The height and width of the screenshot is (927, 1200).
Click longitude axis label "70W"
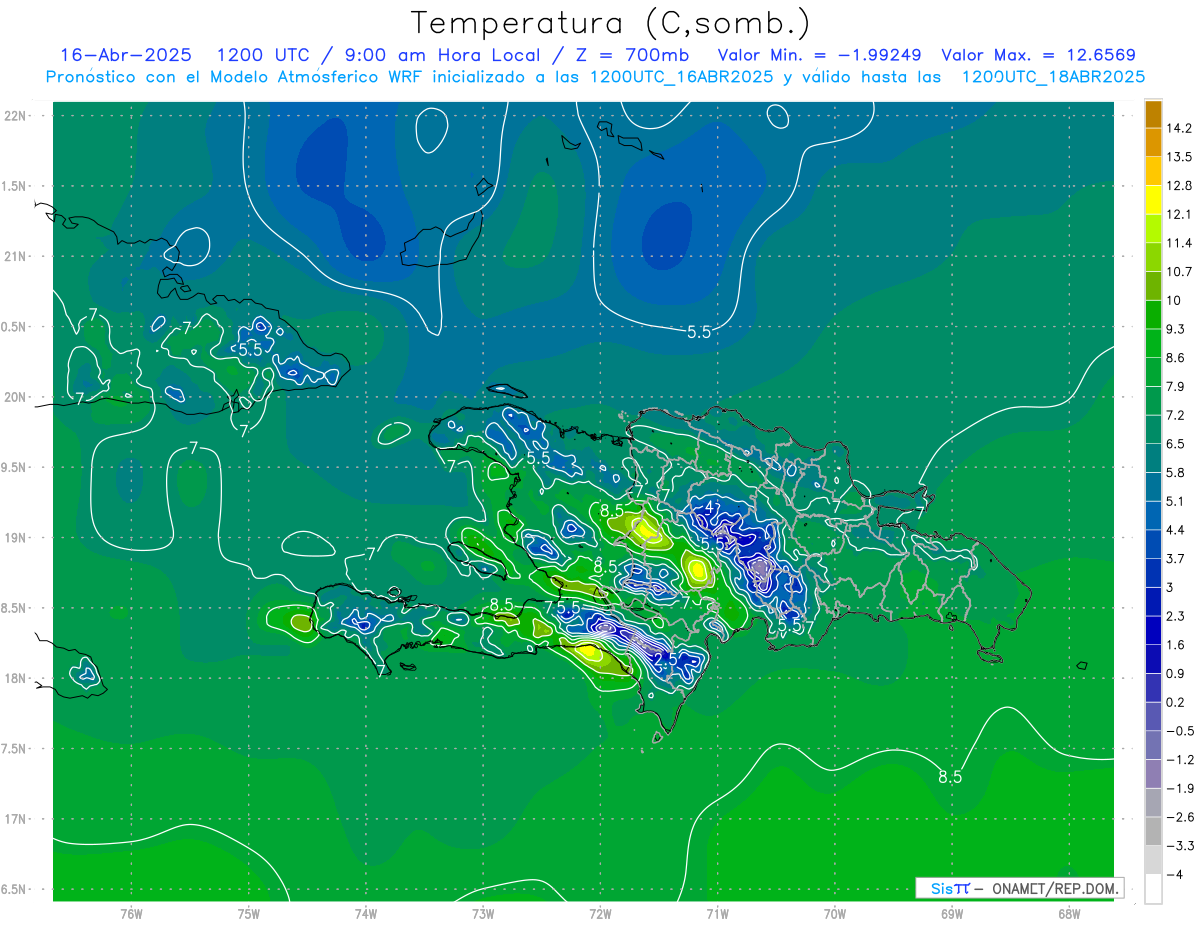click(834, 914)
